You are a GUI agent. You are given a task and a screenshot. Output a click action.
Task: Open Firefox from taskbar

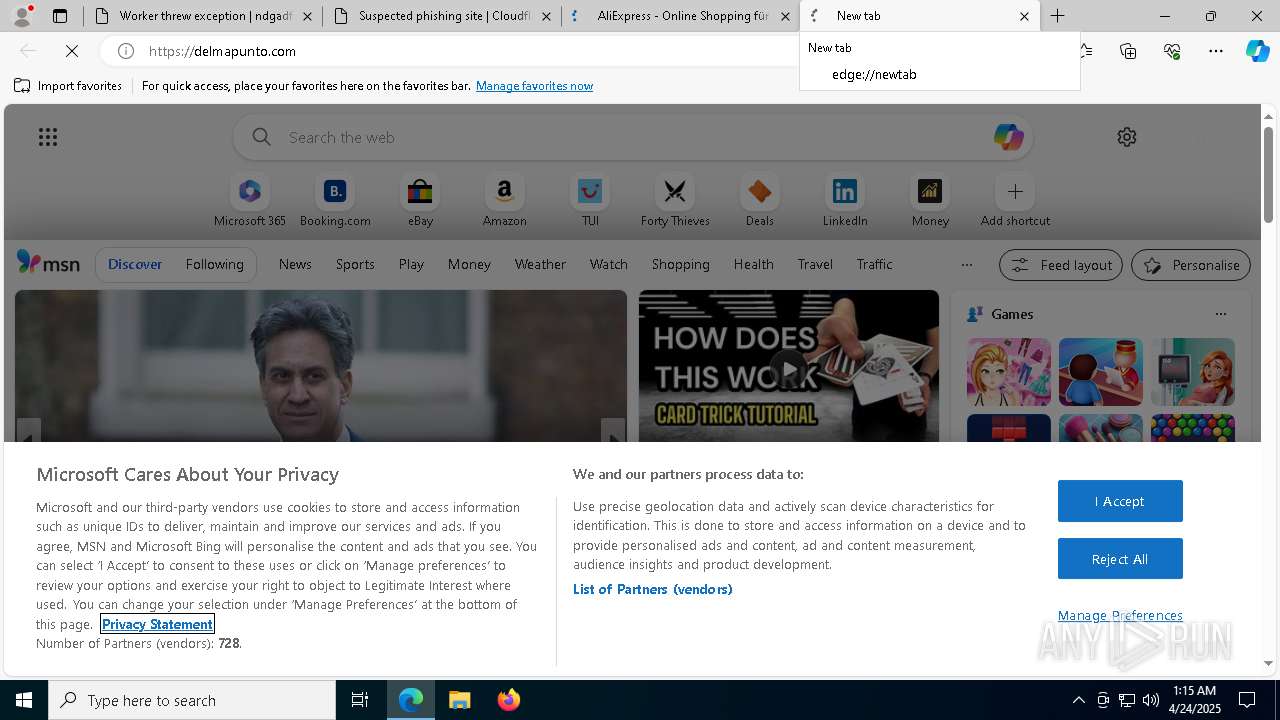509,700
